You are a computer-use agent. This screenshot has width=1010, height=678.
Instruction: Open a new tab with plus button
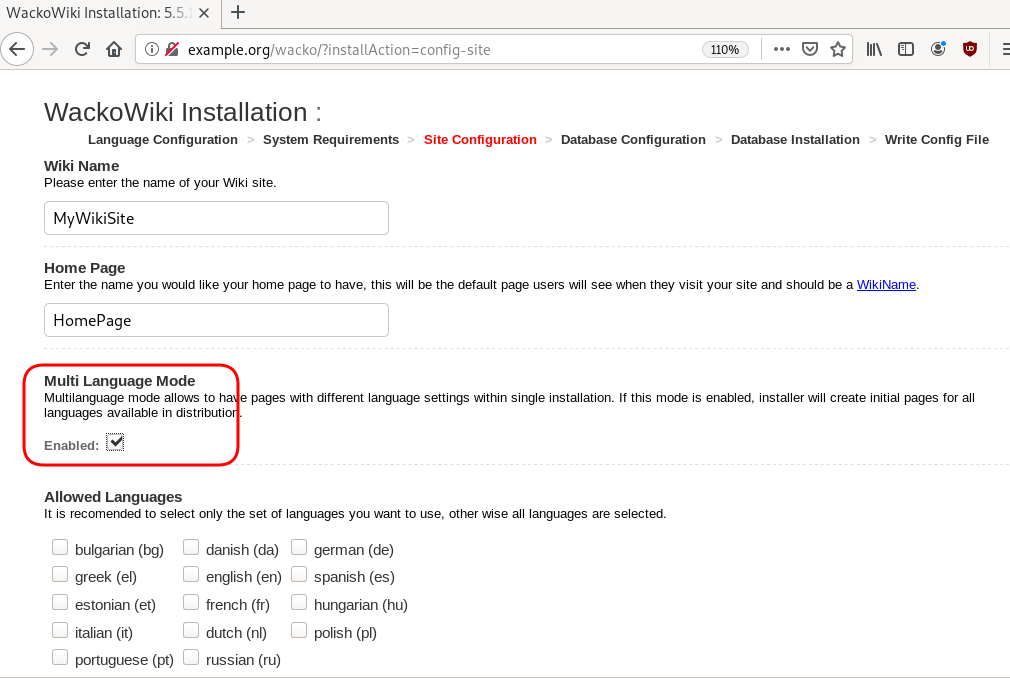click(x=238, y=13)
